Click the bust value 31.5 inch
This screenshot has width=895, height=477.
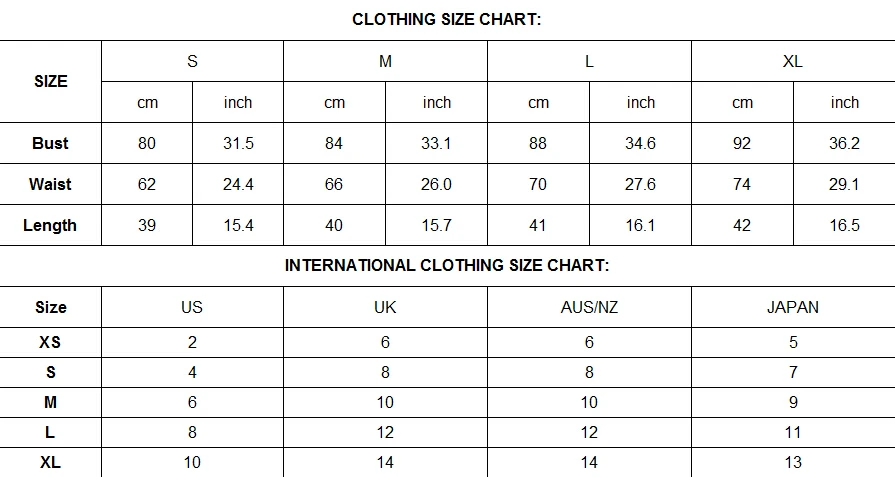(x=238, y=143)
